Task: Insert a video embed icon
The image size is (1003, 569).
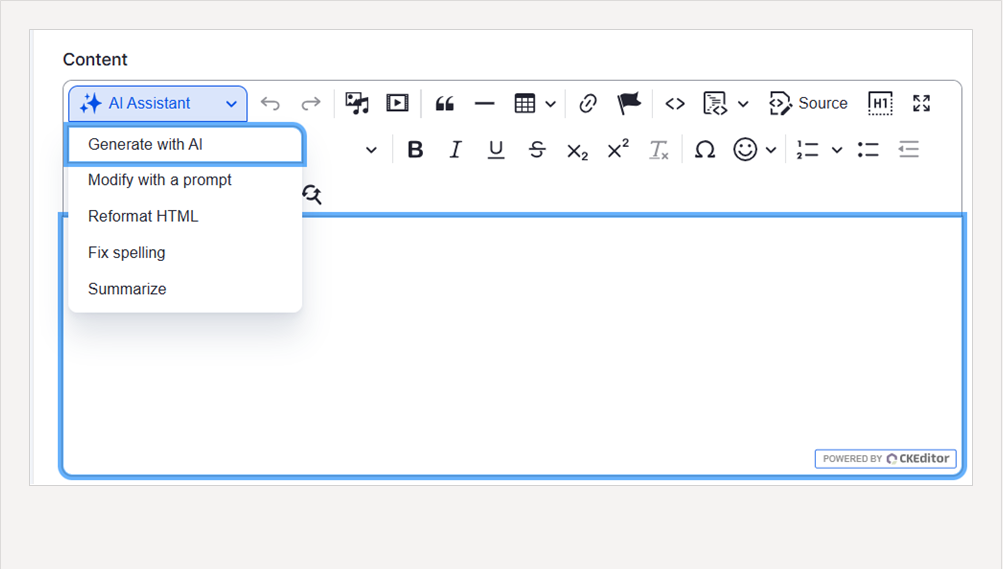Action: pyautogui.click(x=397, y=103)
